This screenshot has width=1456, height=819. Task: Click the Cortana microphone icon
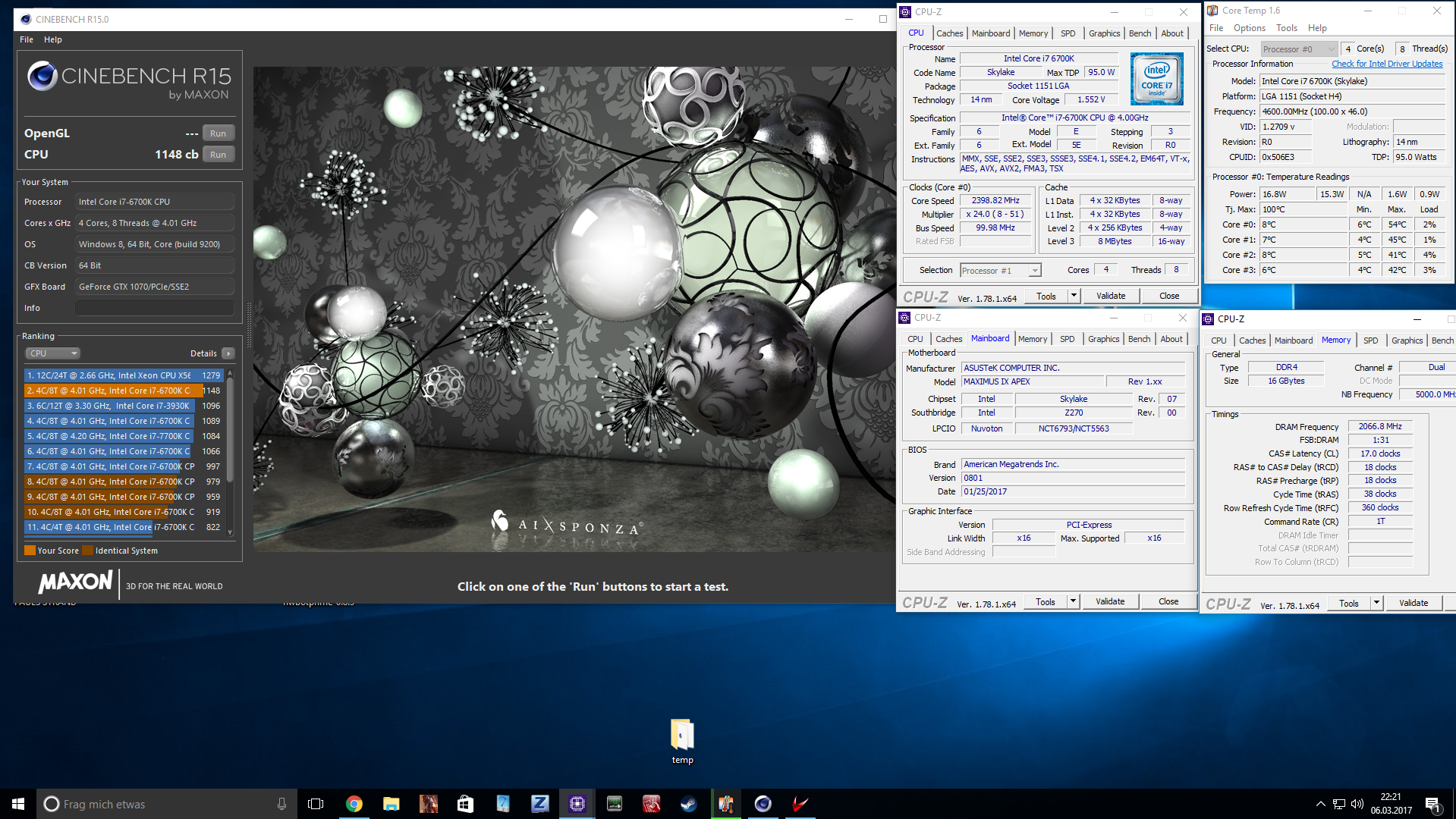[x=281, y=804]
